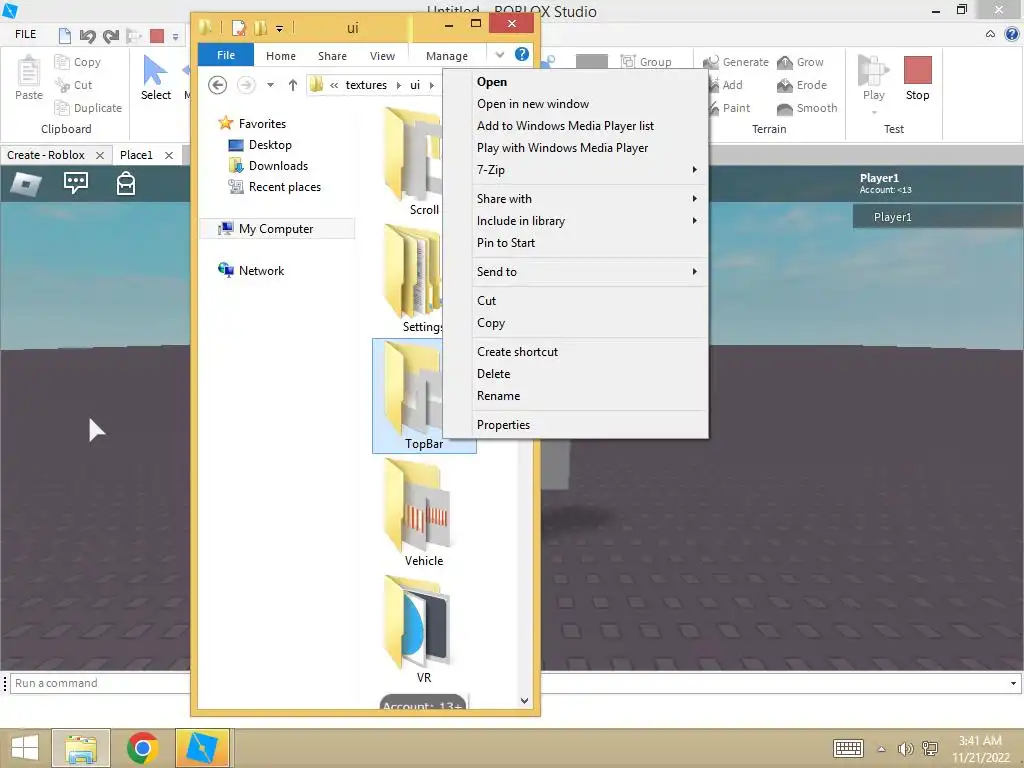Expand the Explorer ribbon chevron

(500, 55)
